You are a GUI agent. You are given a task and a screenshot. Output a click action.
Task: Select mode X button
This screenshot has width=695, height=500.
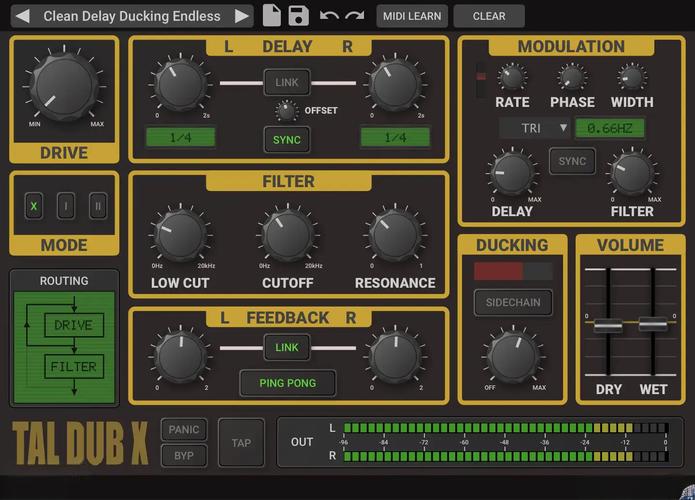click(x=34, y=206)
